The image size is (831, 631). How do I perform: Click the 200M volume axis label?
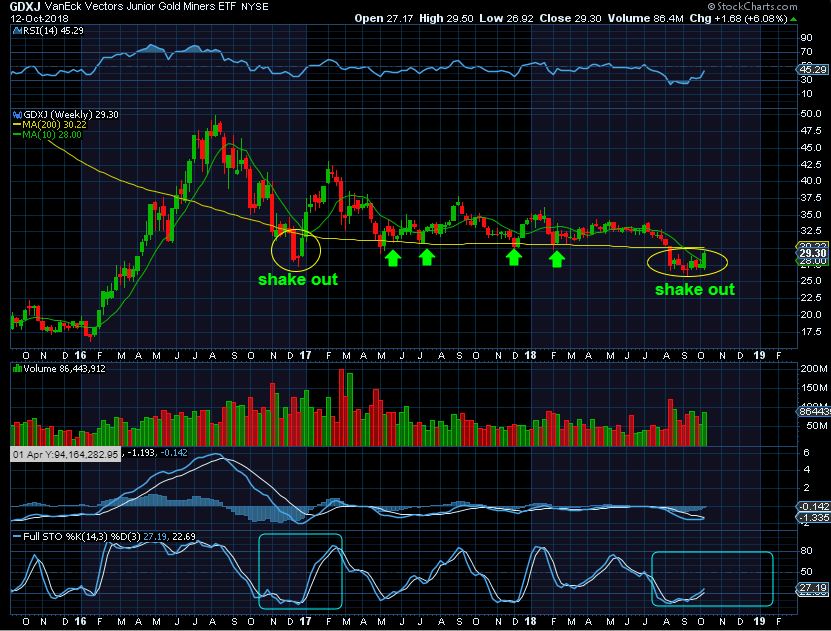tap(813, 369)
